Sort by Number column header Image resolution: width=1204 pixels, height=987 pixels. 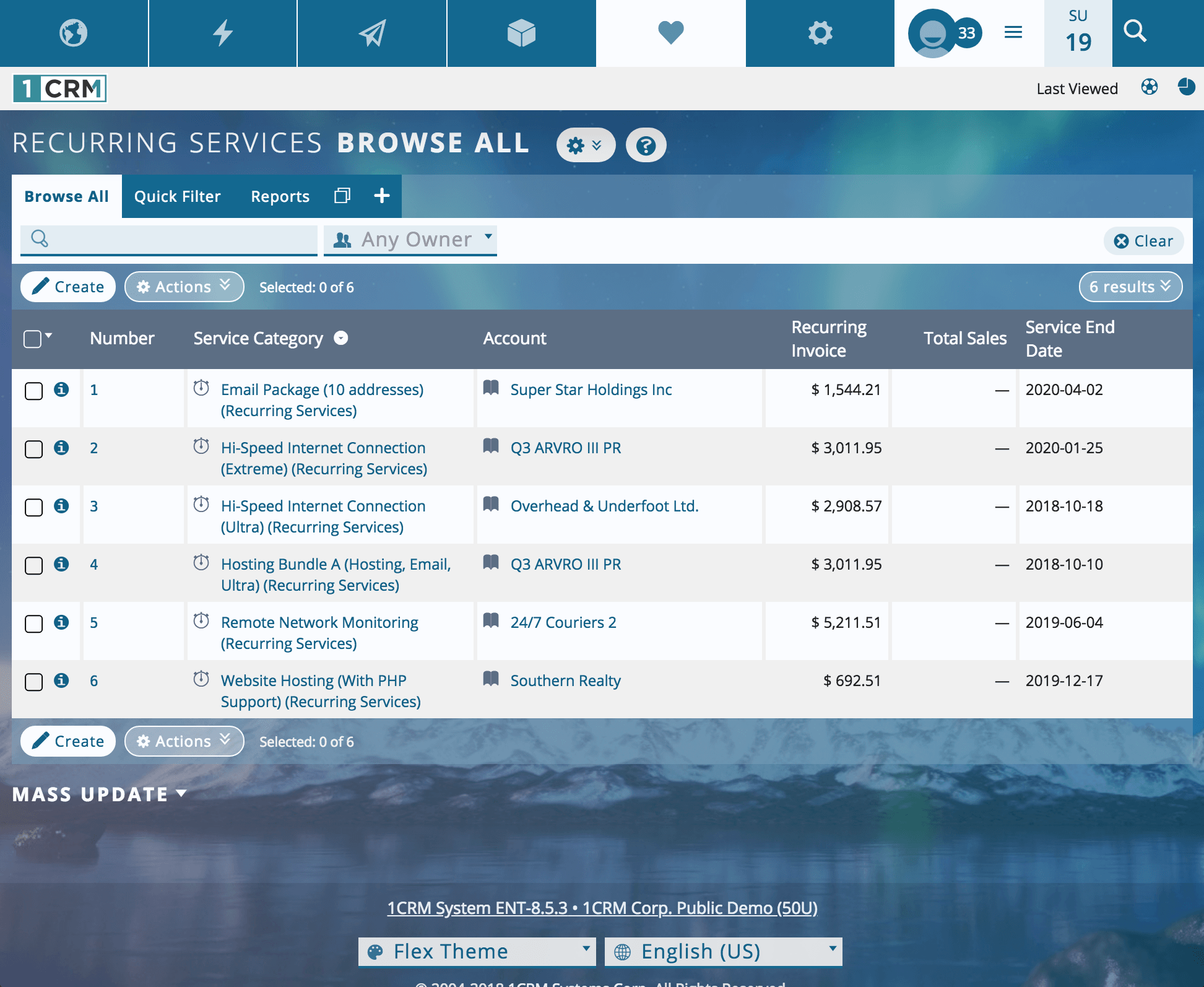[x=122, y=338]
